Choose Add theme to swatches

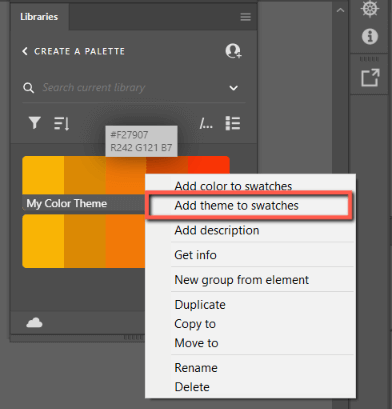236,206
